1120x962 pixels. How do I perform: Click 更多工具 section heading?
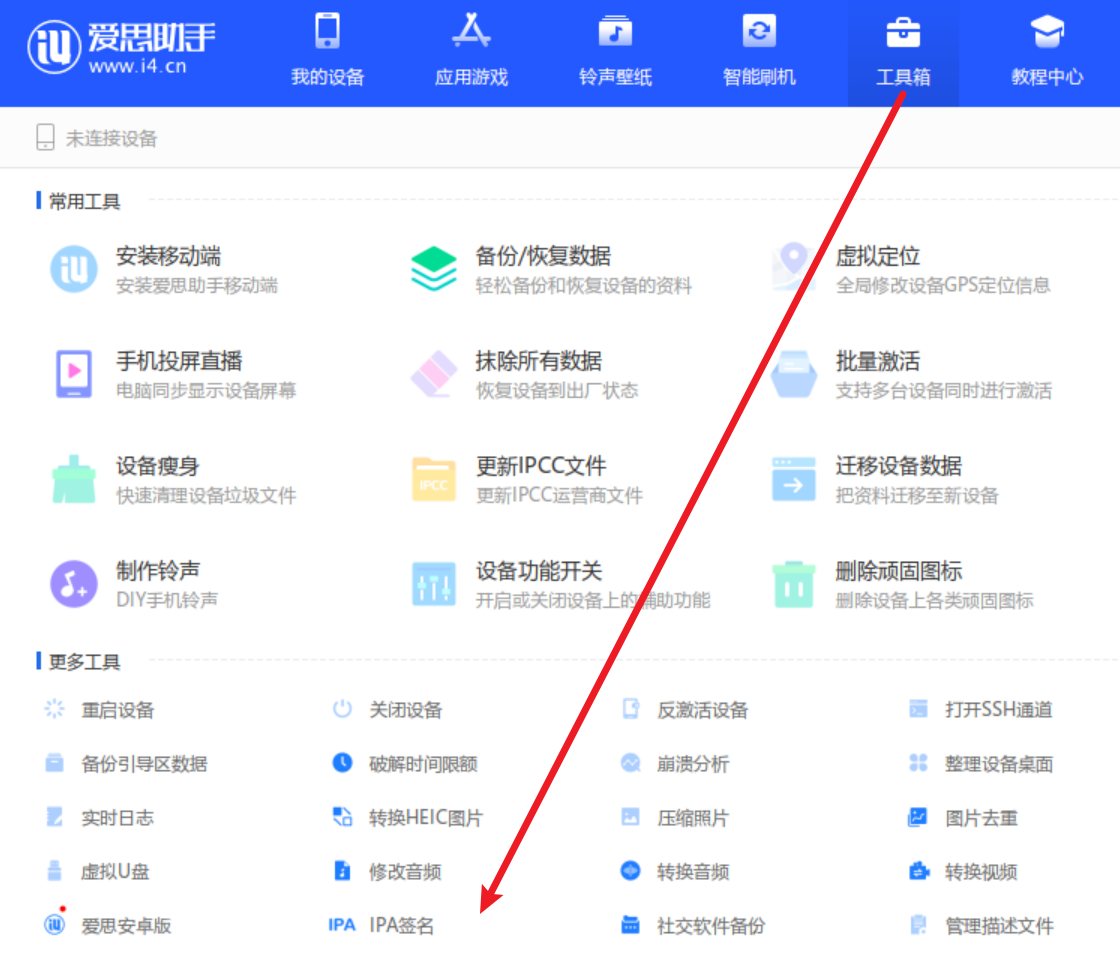click(x=84, y=662)
